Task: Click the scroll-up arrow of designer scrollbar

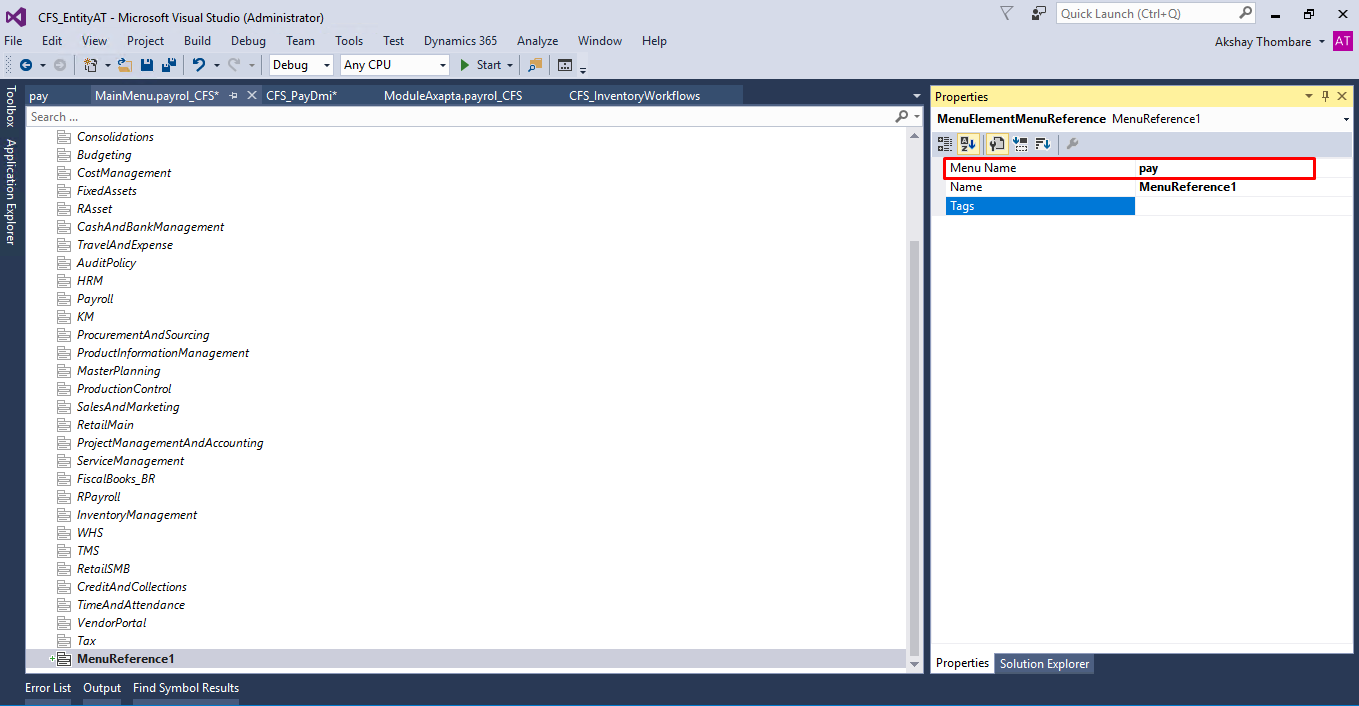Action: tap(914, 135)
